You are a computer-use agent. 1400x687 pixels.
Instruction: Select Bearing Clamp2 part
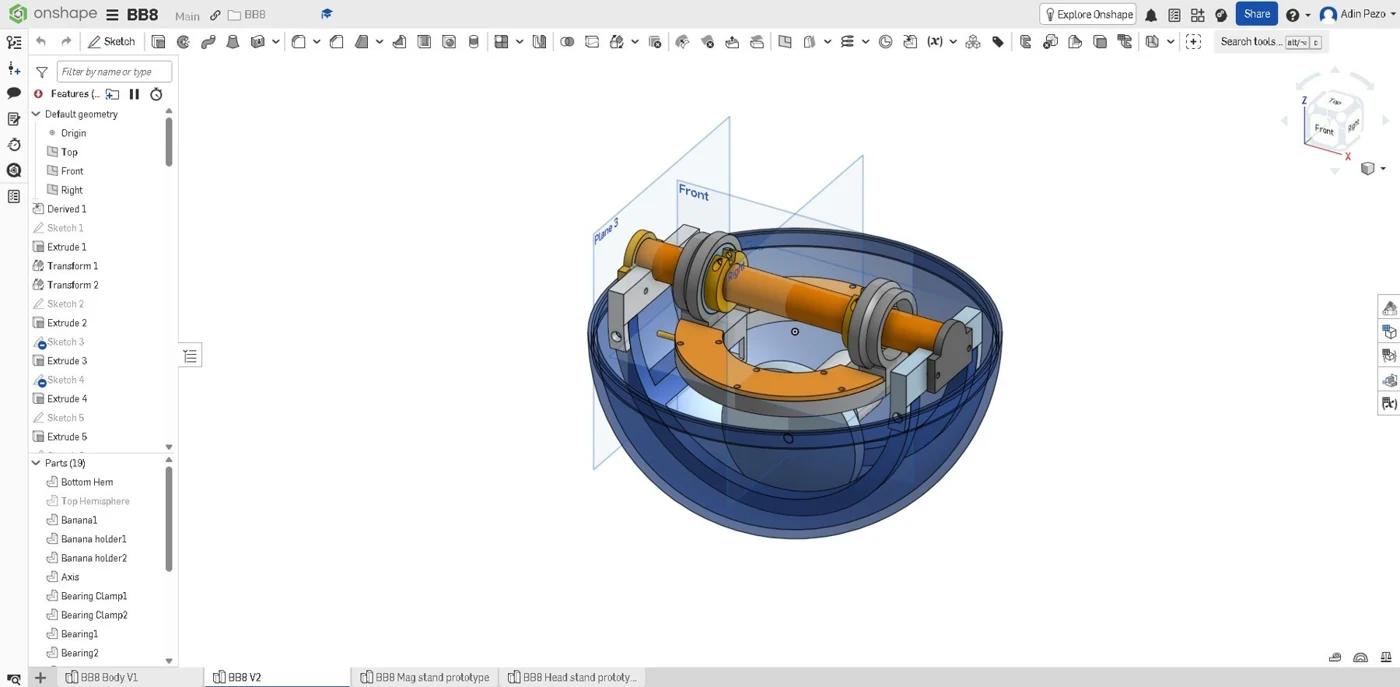coord(94,615)
